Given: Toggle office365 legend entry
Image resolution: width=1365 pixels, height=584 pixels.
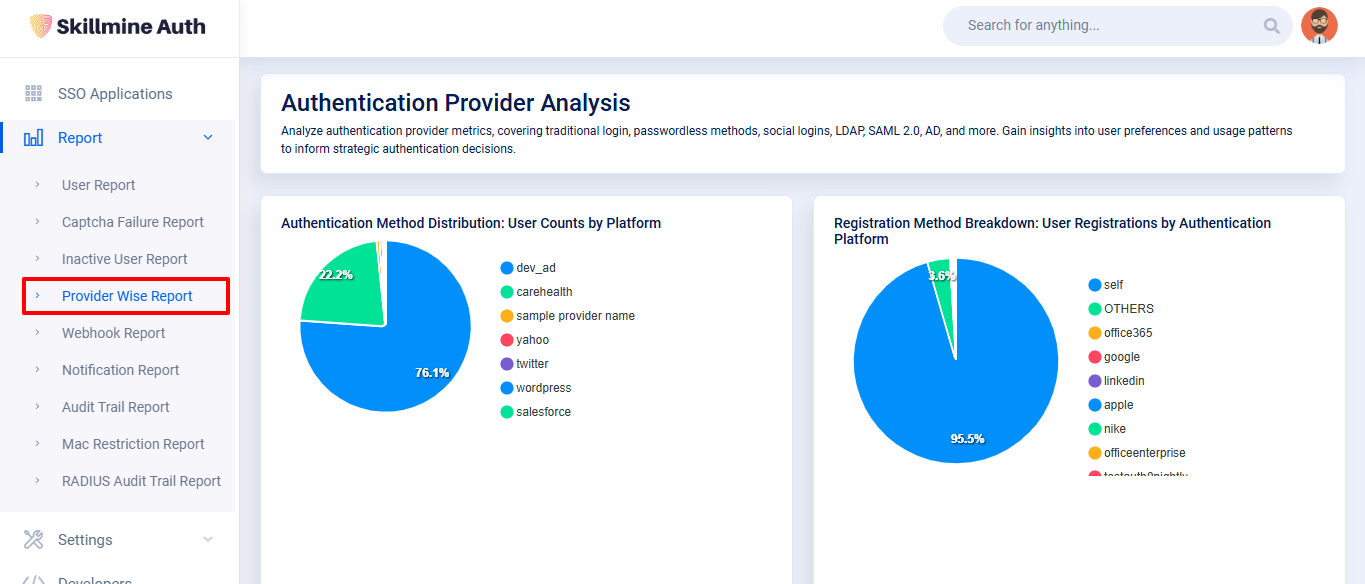Looking at the screenshot, I should [x=1127, y=333].
